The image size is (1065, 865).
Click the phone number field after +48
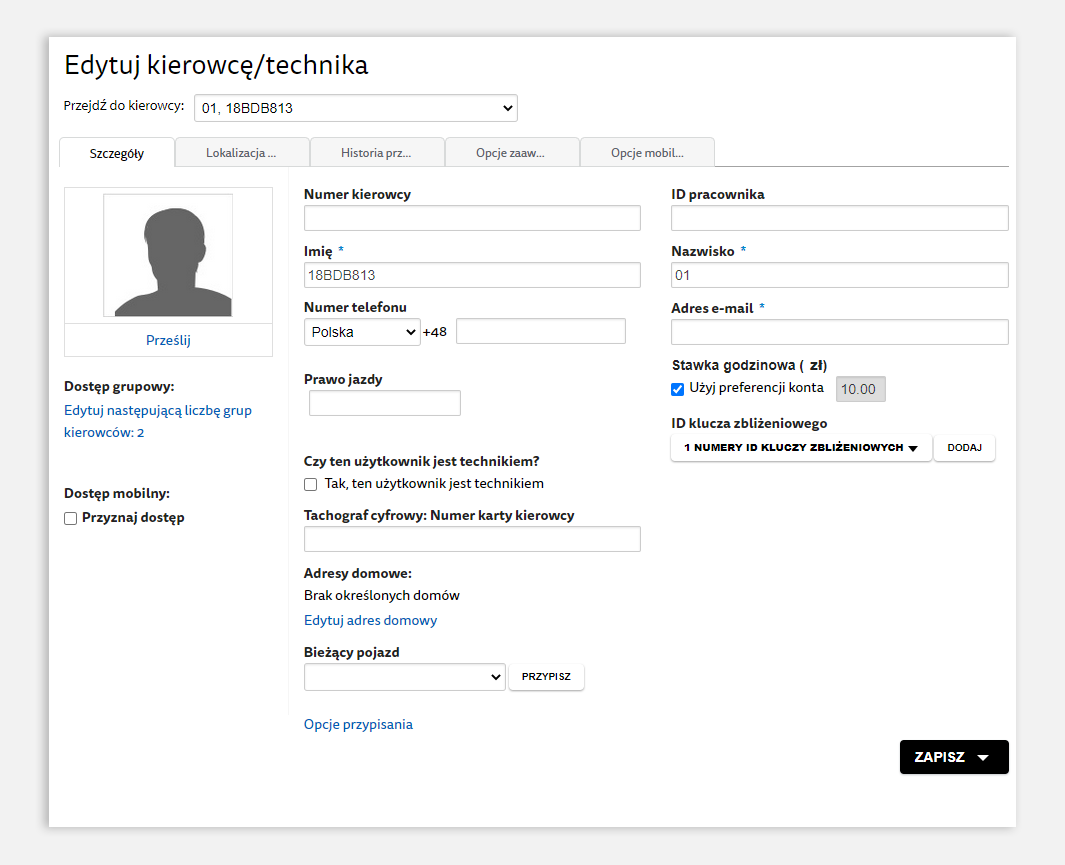click(x=541, y=331)
